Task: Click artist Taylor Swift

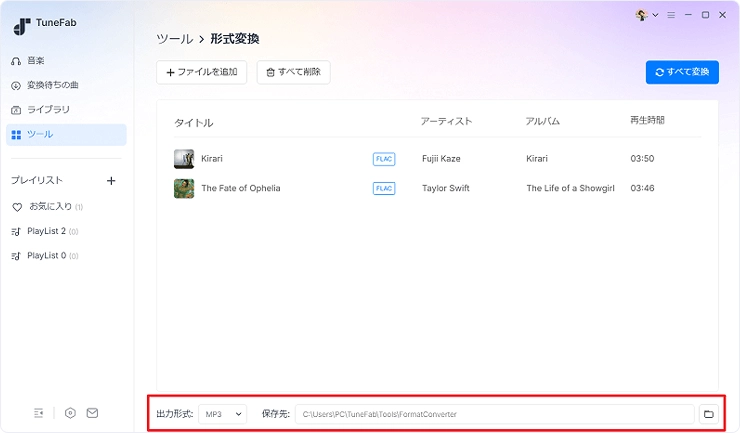Action: (x=446, y=188)
